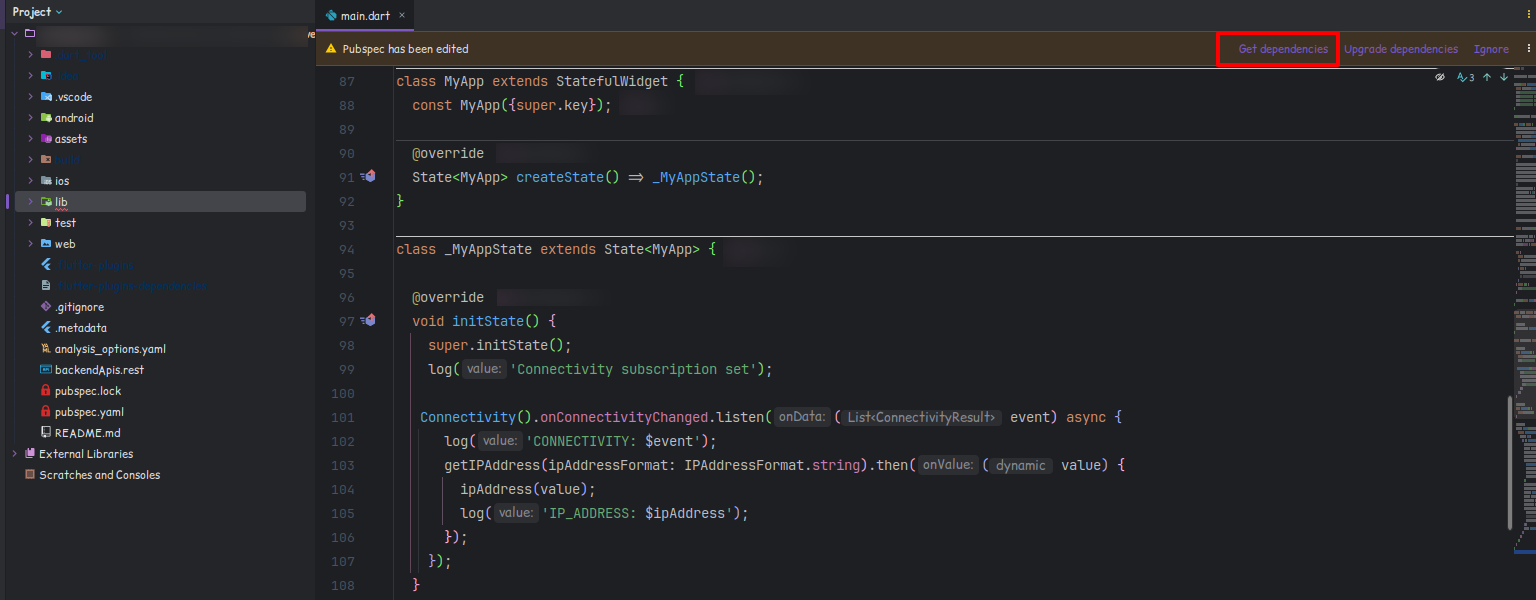
Task: Click the backendApis.rest file icon
Action: 46,370
